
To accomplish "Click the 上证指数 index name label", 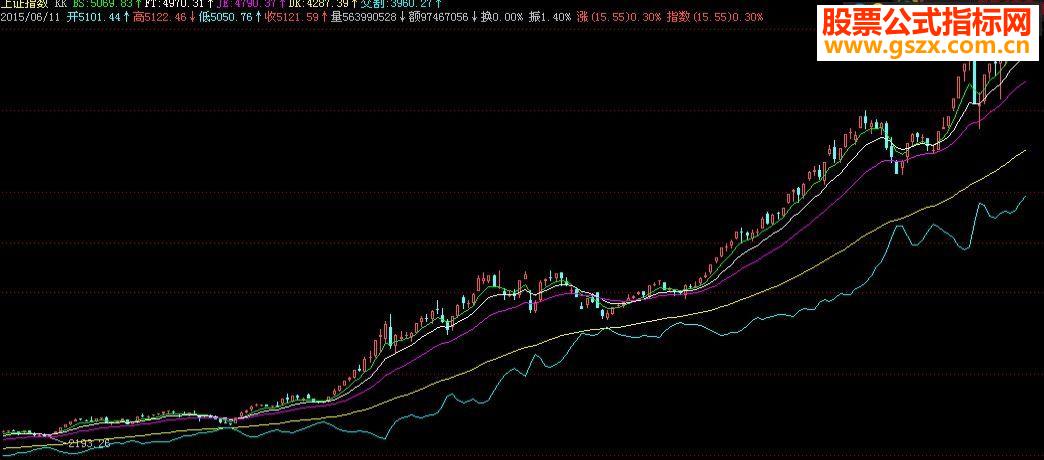I will pyautogui.click(x=24, y=3).
